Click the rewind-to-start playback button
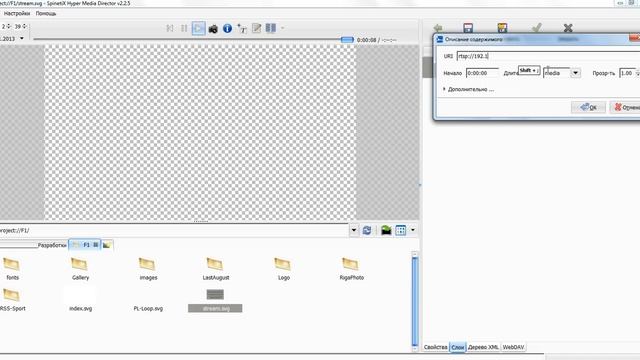 (x=169, y=28)
